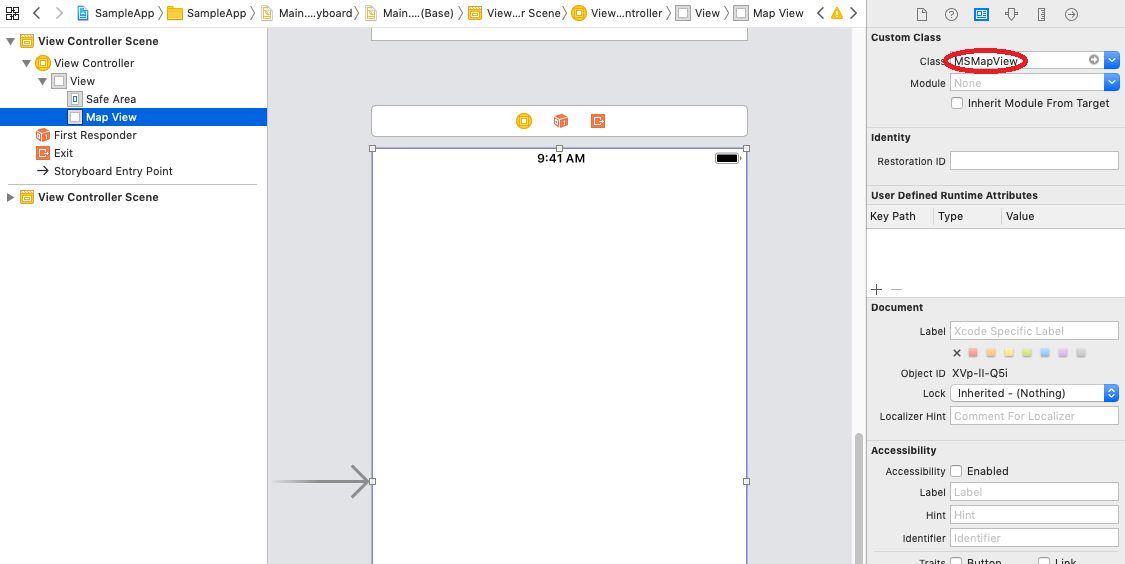Open the Lock popup menu
The height and width of the screenshot is (564, 1125).
pyautogui.click(x=1034, y=393)
